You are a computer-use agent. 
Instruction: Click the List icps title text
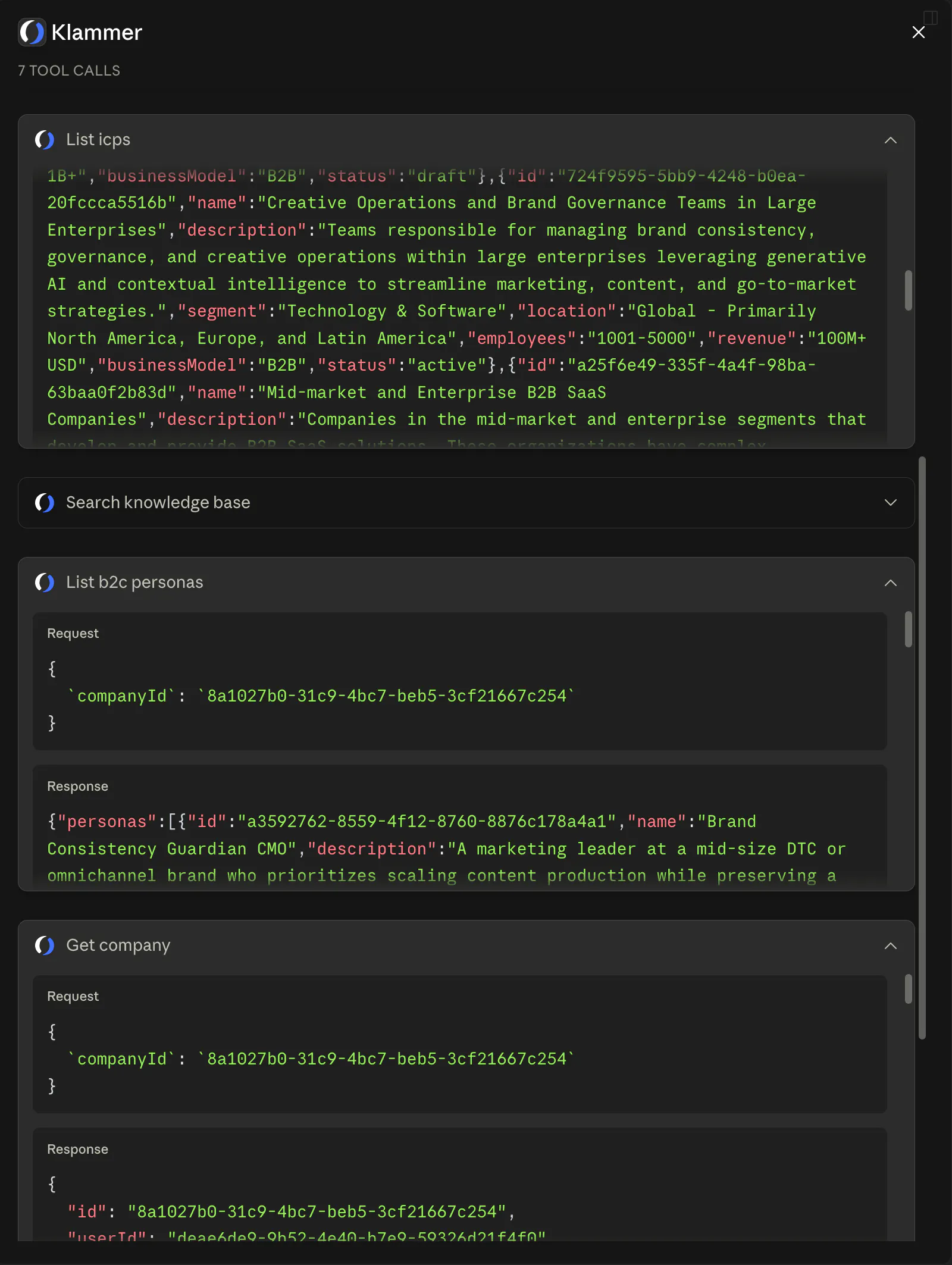coord(98,140)
